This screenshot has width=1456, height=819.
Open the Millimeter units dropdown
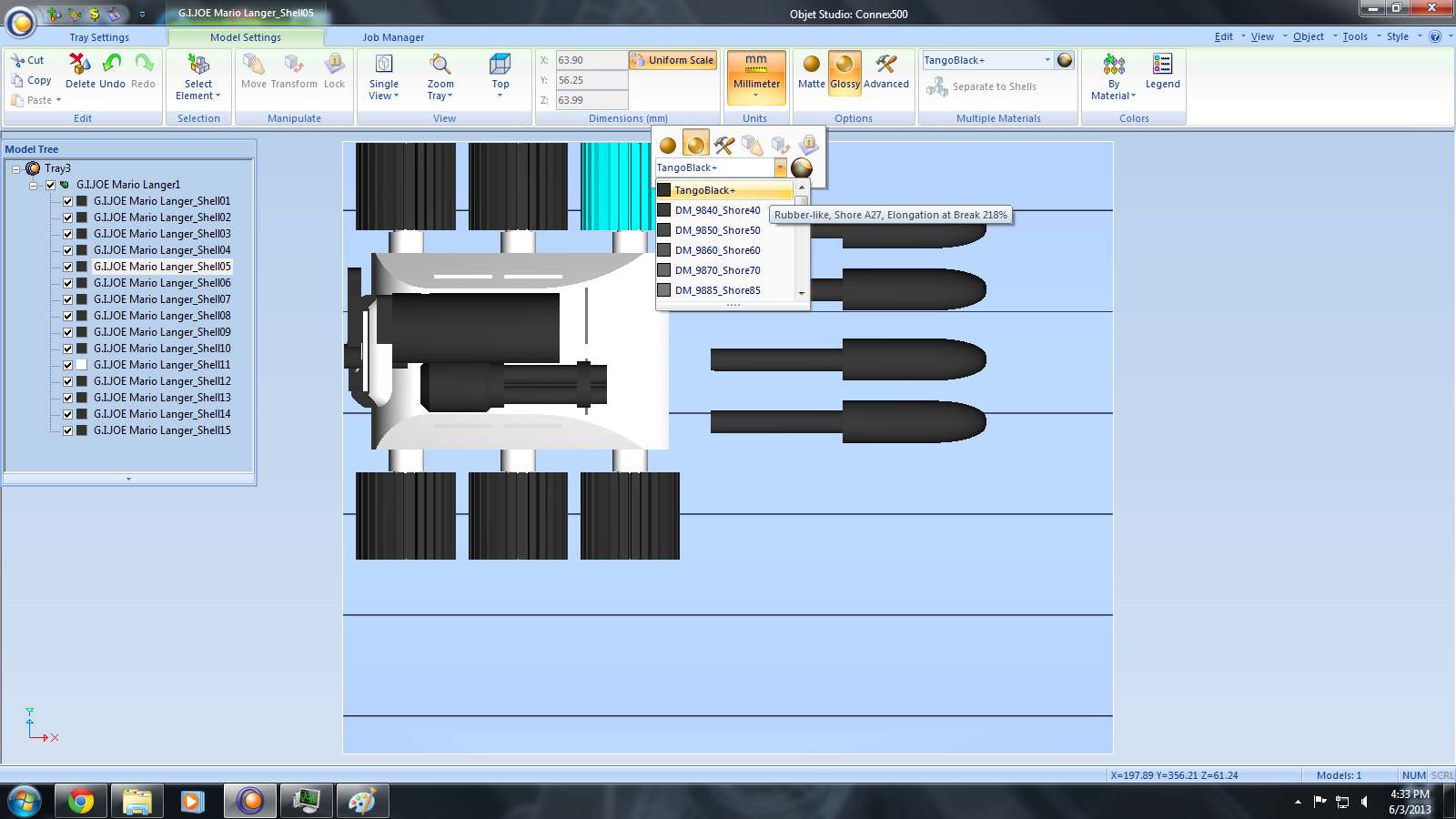point(756,89)
